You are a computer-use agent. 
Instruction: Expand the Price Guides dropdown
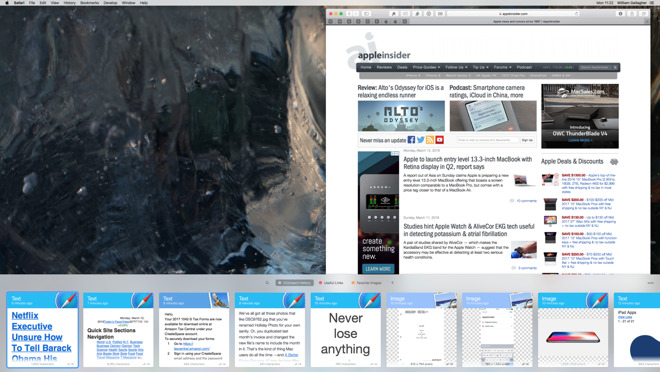pos(426,67)
